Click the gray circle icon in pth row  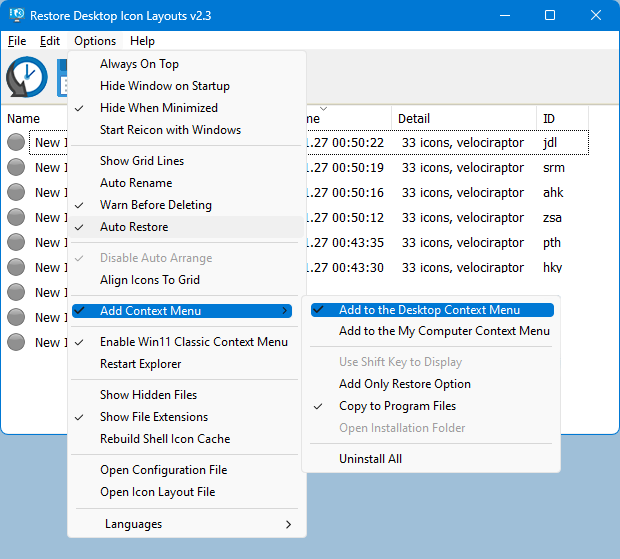point(16,242)
